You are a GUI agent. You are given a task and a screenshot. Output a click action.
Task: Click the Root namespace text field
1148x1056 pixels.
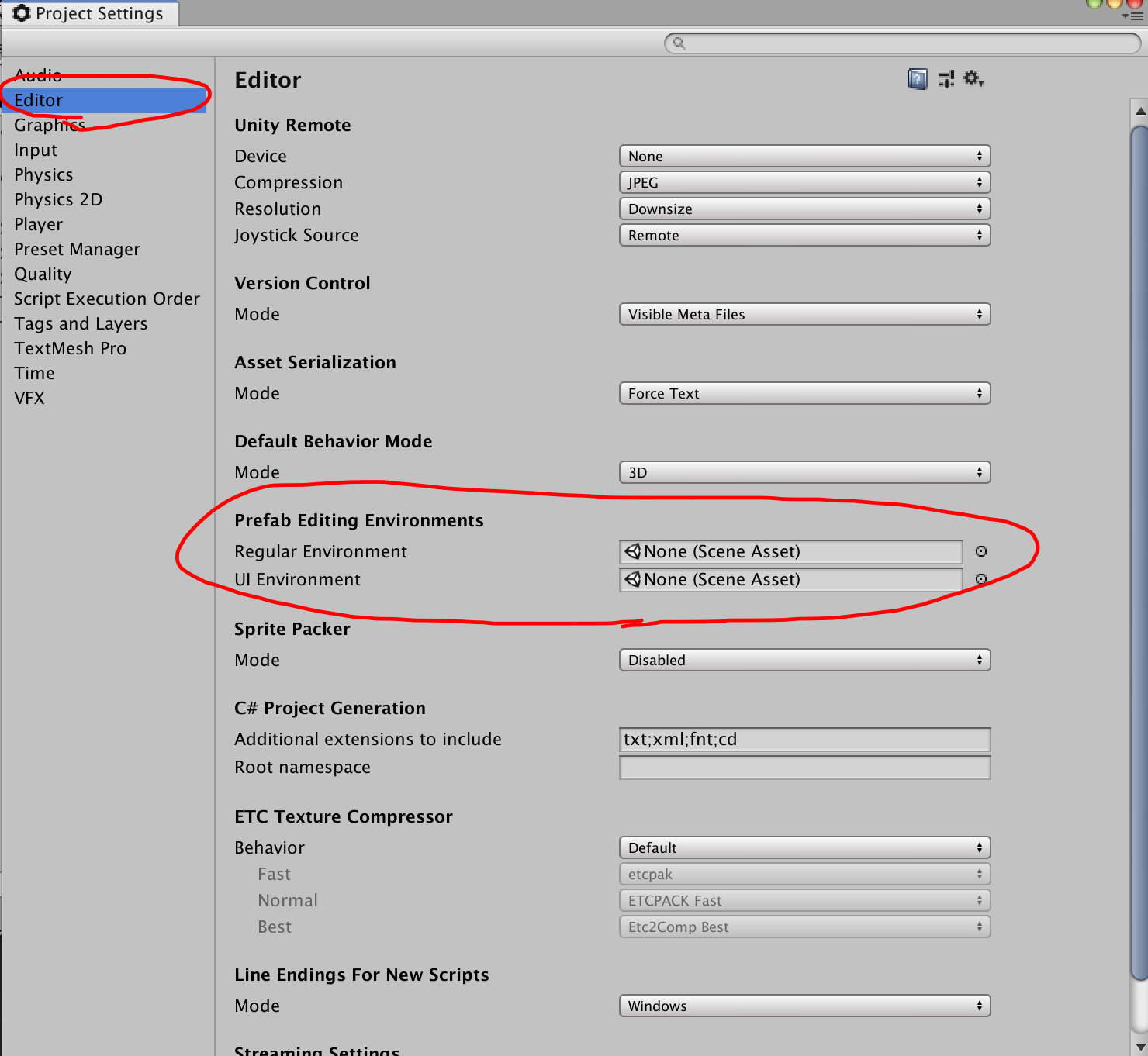[x=804, y=768]
